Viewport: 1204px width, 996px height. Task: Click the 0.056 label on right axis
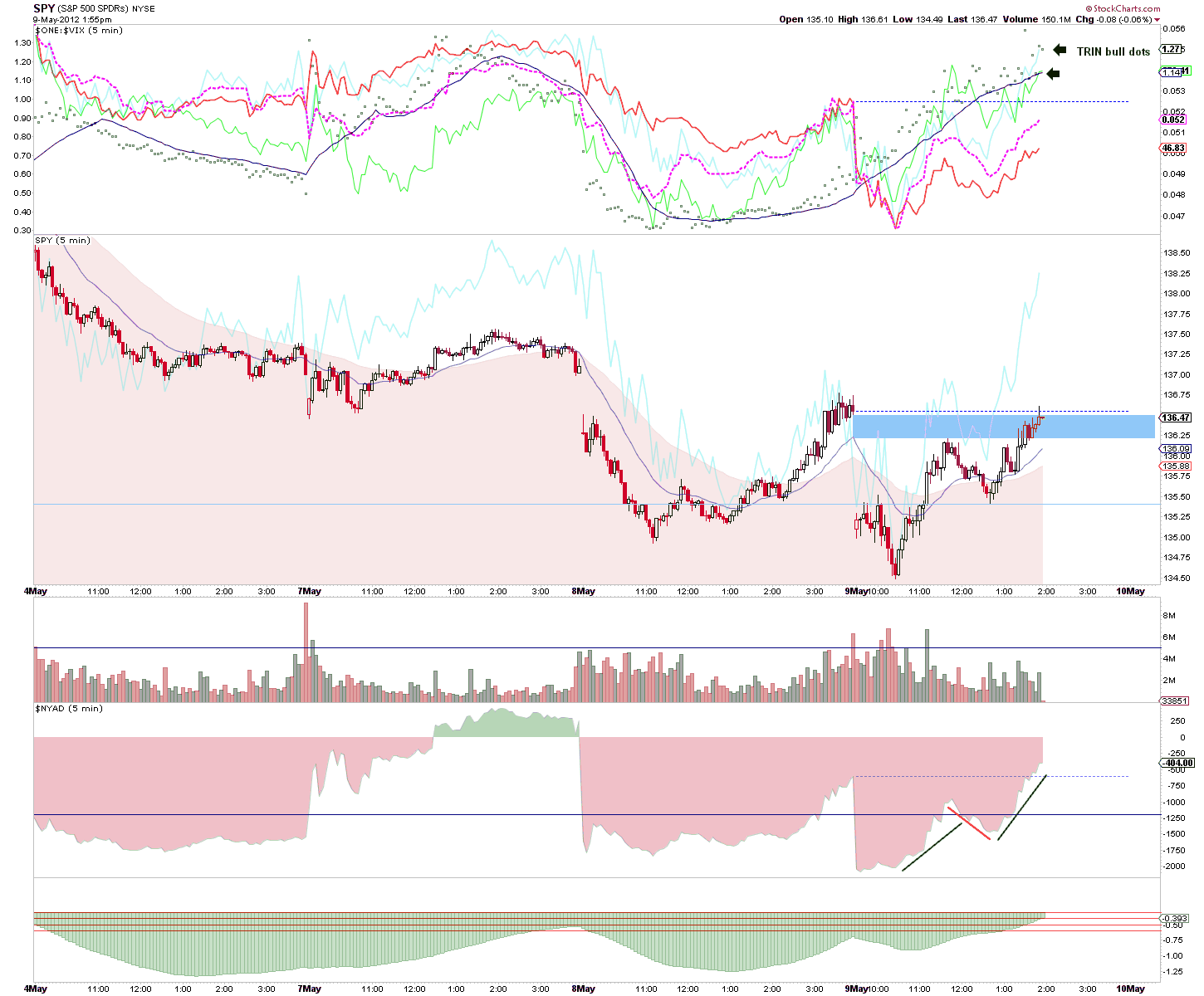click(1173, 28)
